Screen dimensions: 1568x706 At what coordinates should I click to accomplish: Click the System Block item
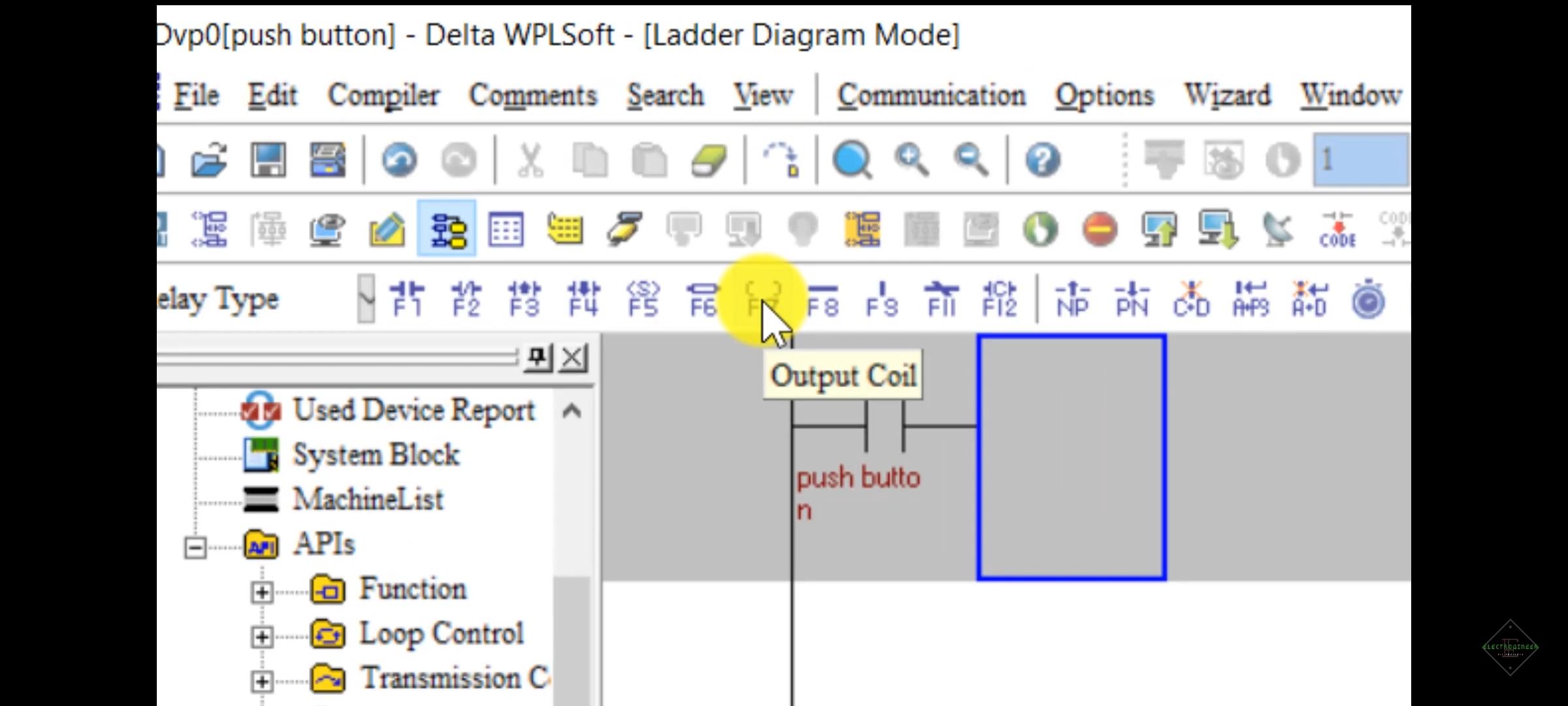(x=375, y=454)
